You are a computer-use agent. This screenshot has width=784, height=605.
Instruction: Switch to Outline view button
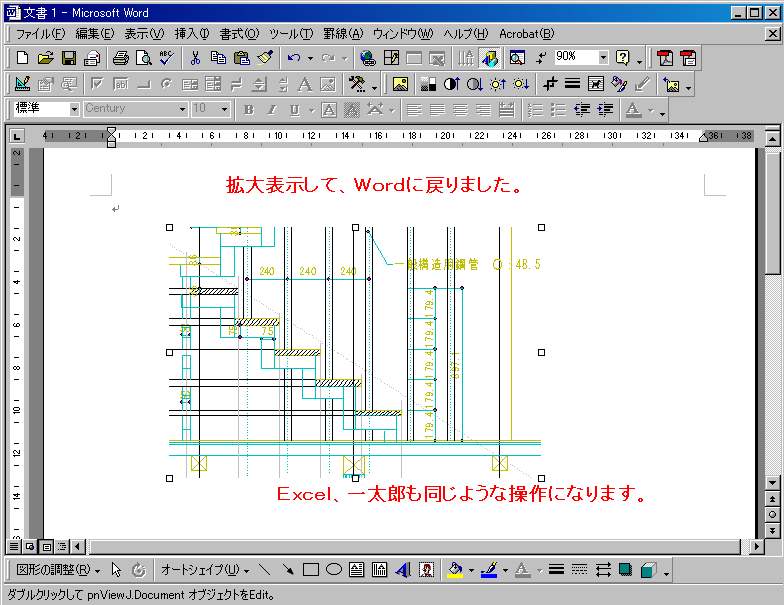coord(62,546)
